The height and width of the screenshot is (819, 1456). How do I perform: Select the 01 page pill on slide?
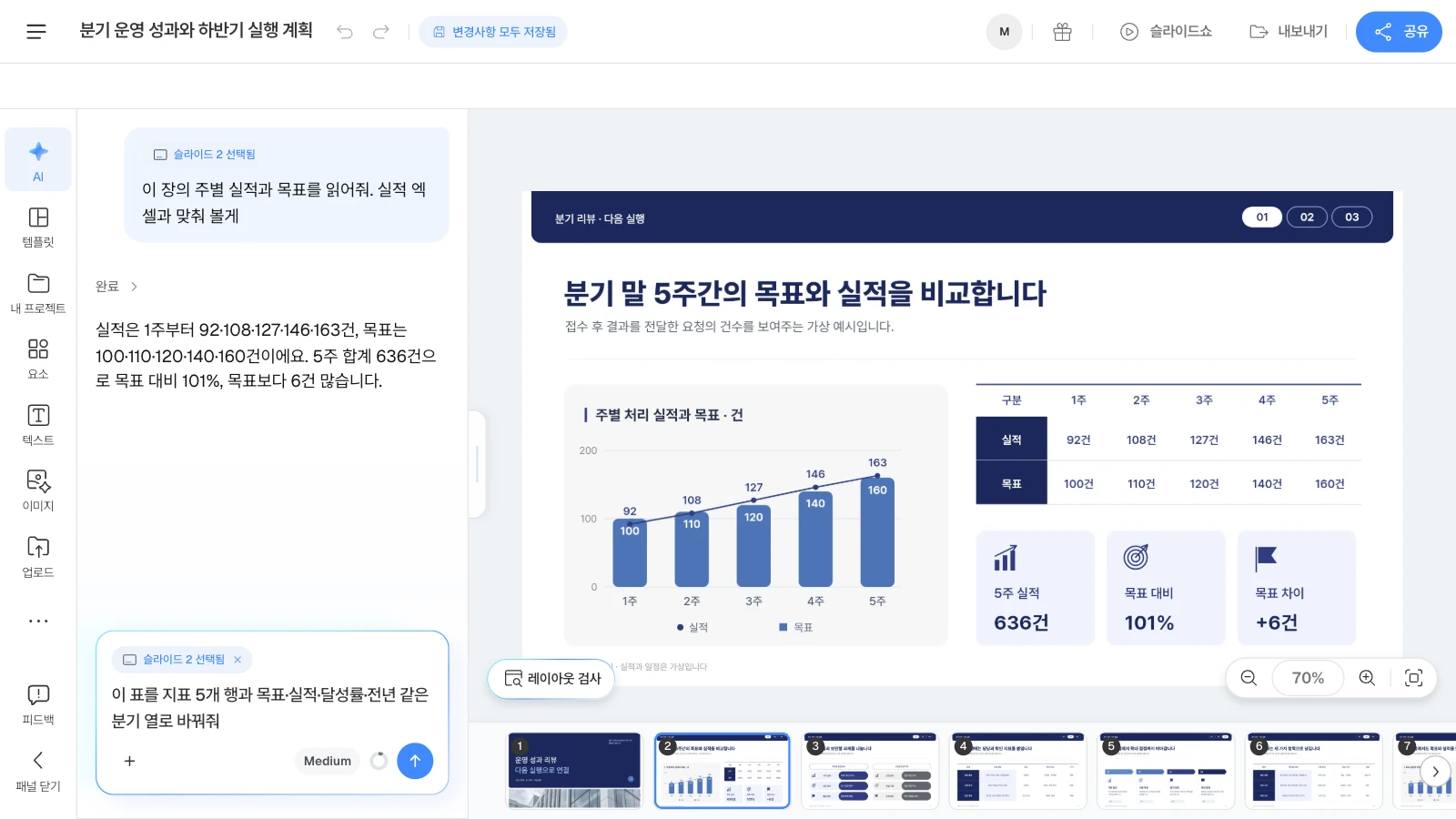pos(1262,217)
